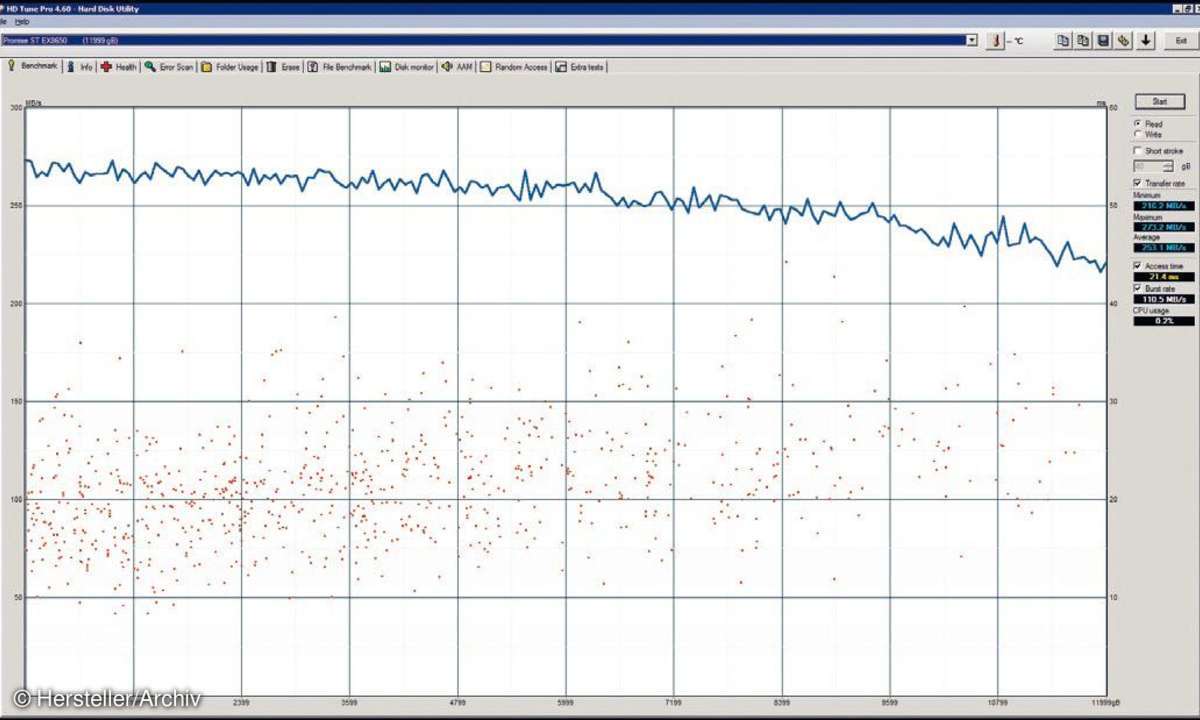Open the options wrench icon
Viewport: 1200px width, 720px height.
(x=1124, y=40)
